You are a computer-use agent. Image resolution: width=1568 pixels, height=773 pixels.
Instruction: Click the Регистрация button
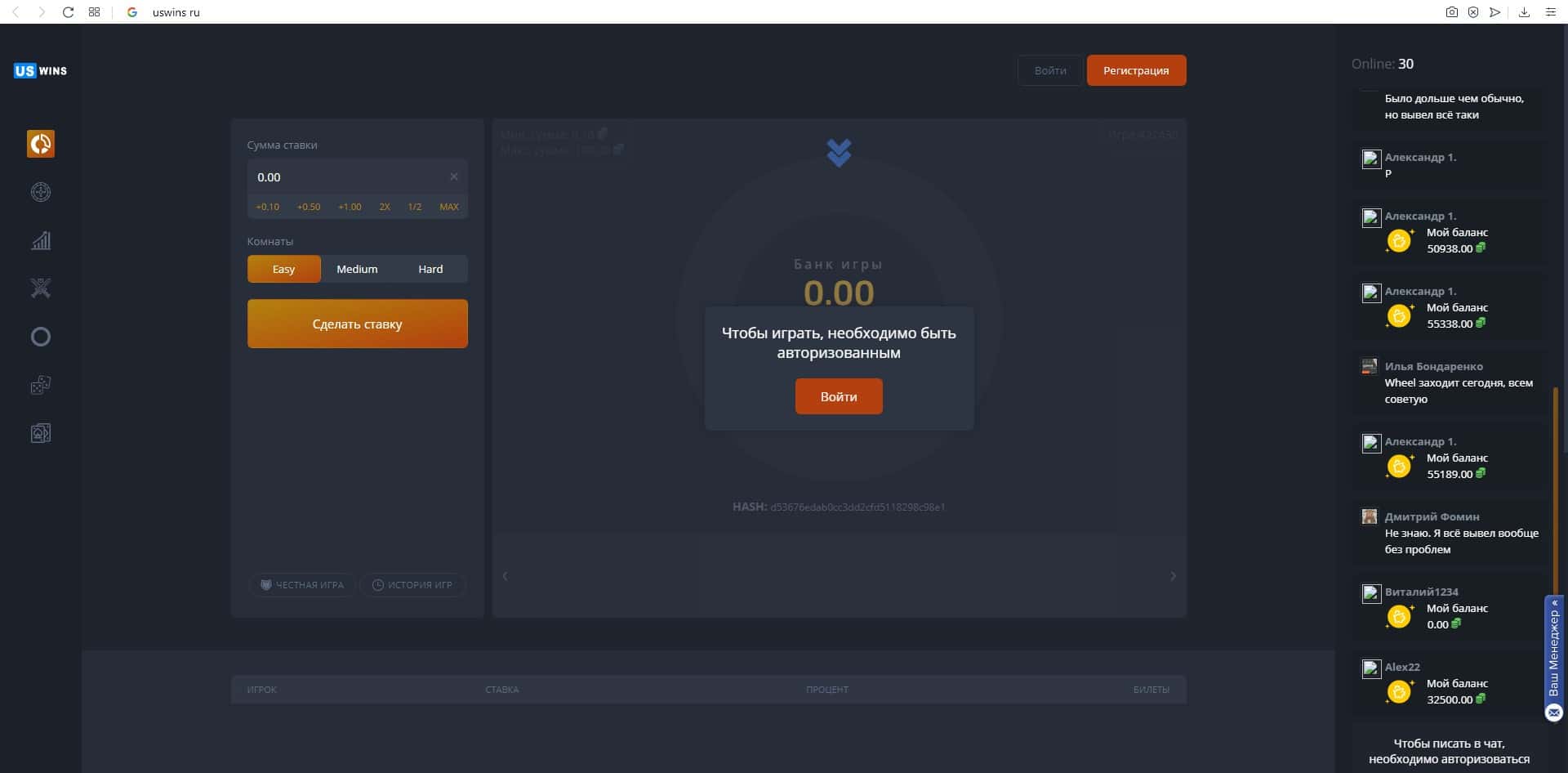(1135, 71)
